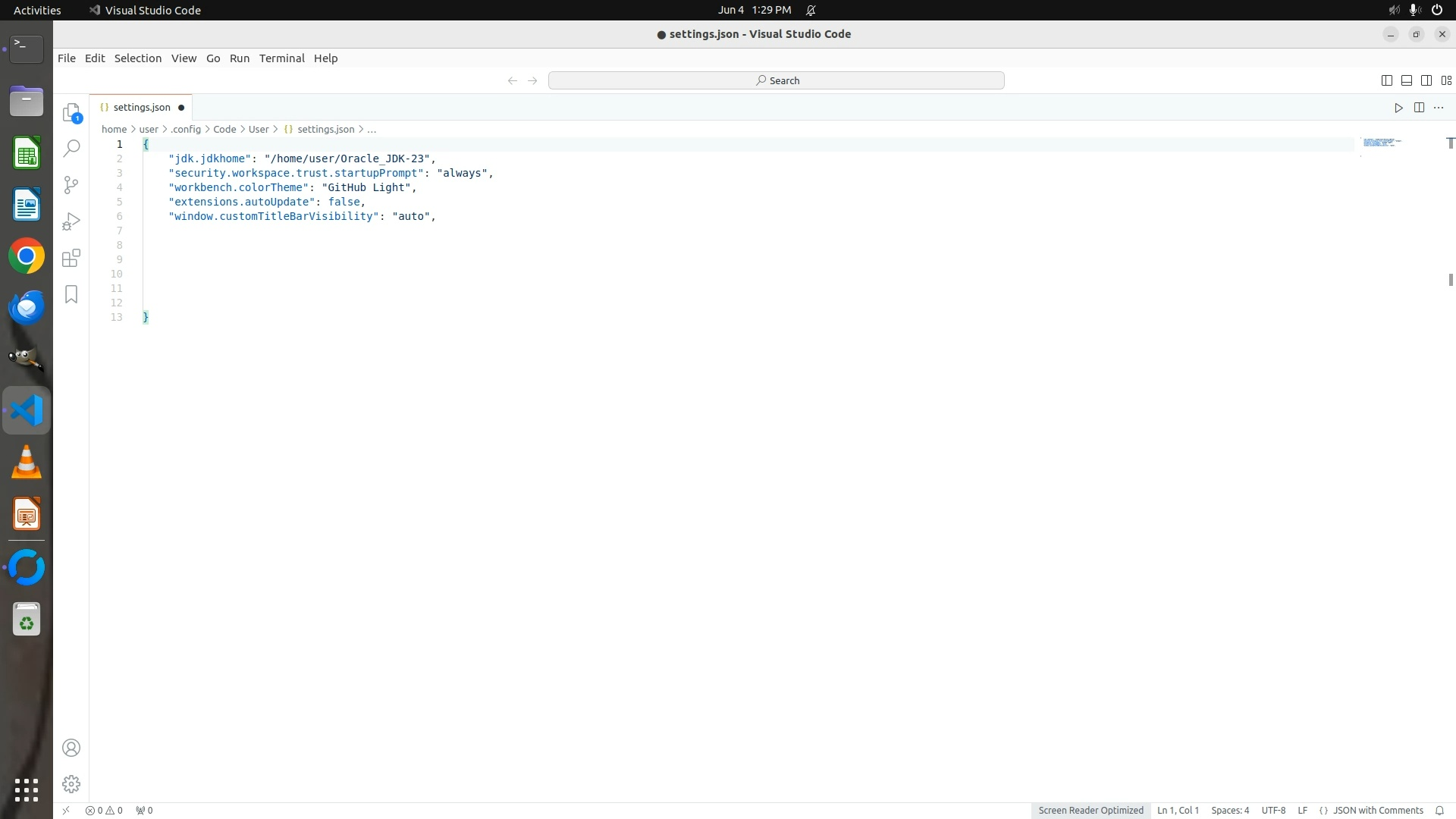Toggle the primary side bar layout button
1456x819 pixels.
(1386, 80)
